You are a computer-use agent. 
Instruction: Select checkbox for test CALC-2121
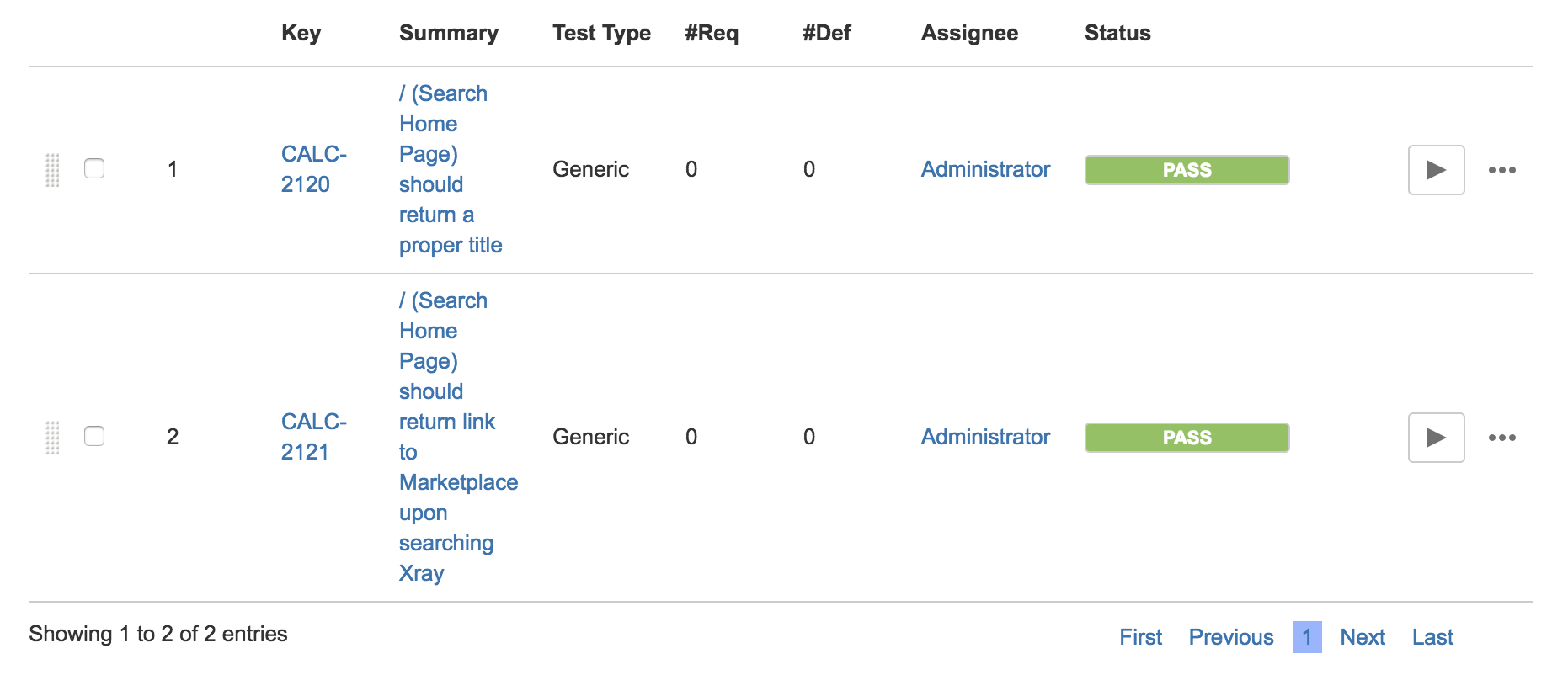94,436
